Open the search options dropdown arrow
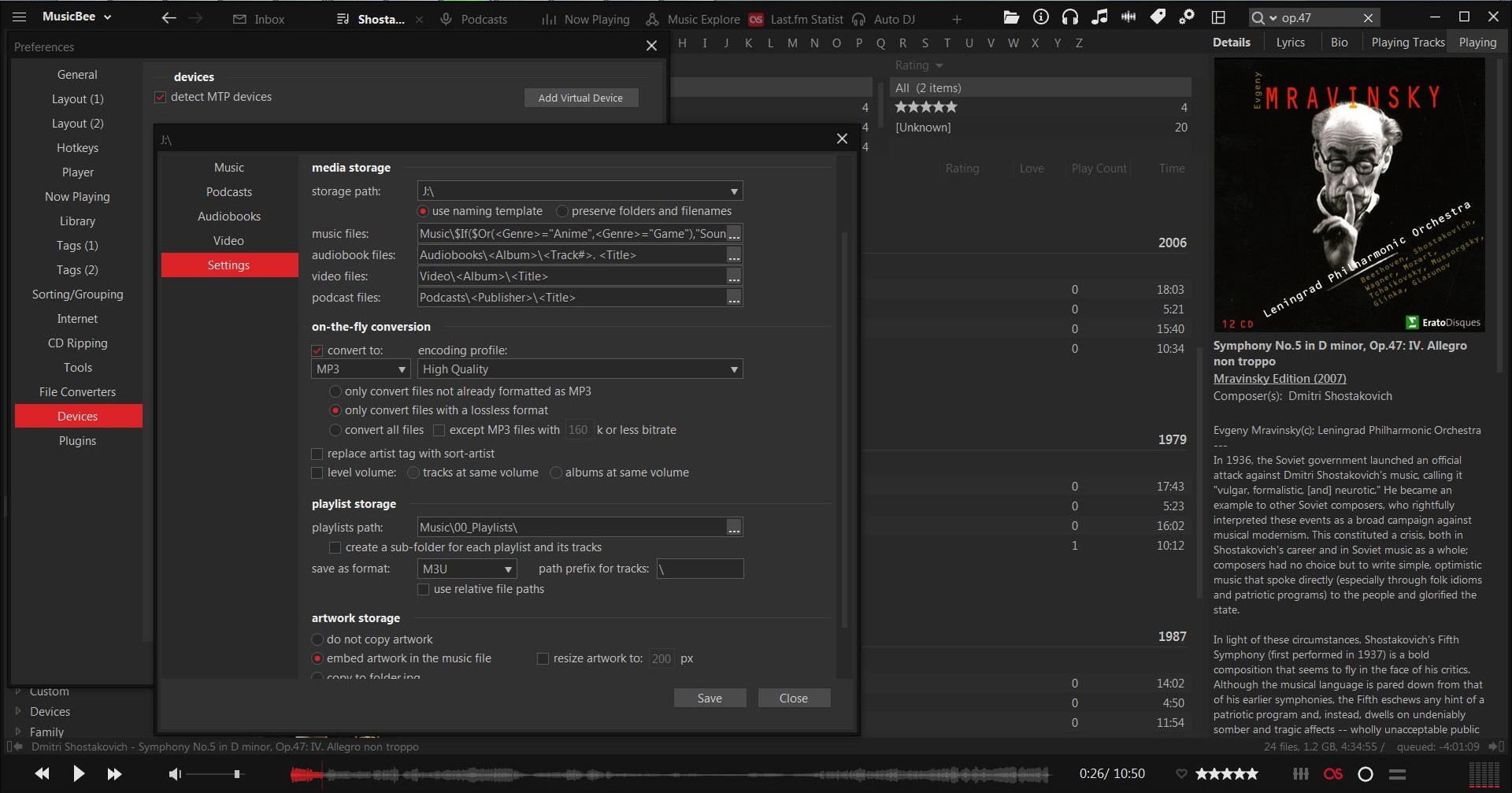 tap(1273, 18)
